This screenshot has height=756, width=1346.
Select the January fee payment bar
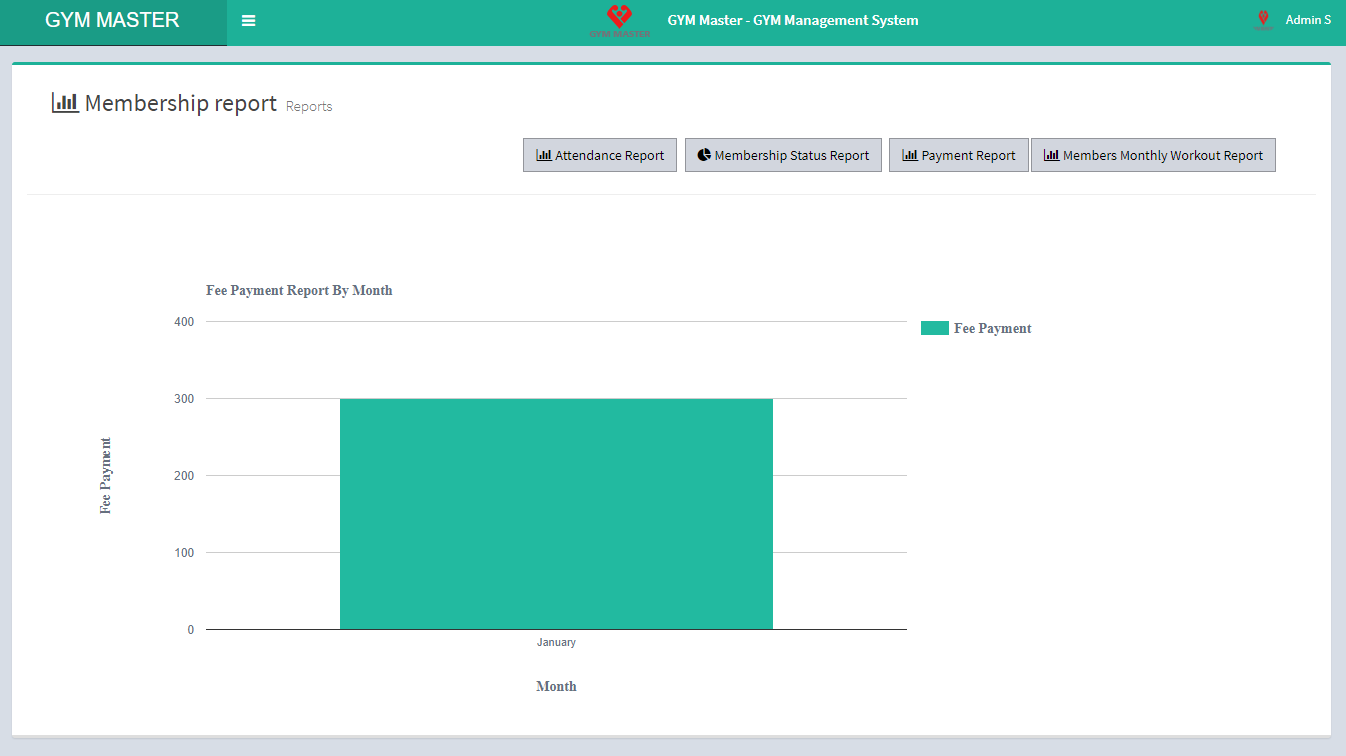(556, 513)
